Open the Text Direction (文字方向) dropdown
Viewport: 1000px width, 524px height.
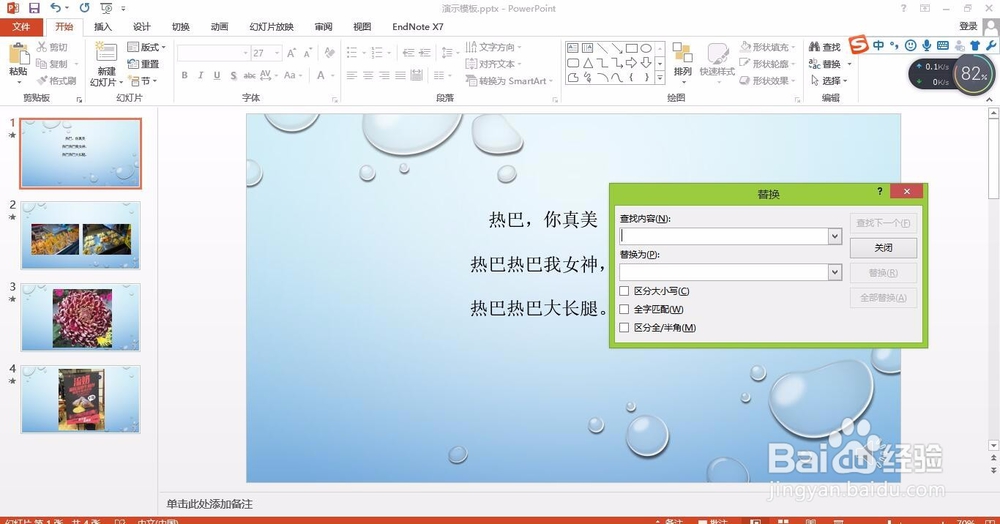click(x=493, y=47)
